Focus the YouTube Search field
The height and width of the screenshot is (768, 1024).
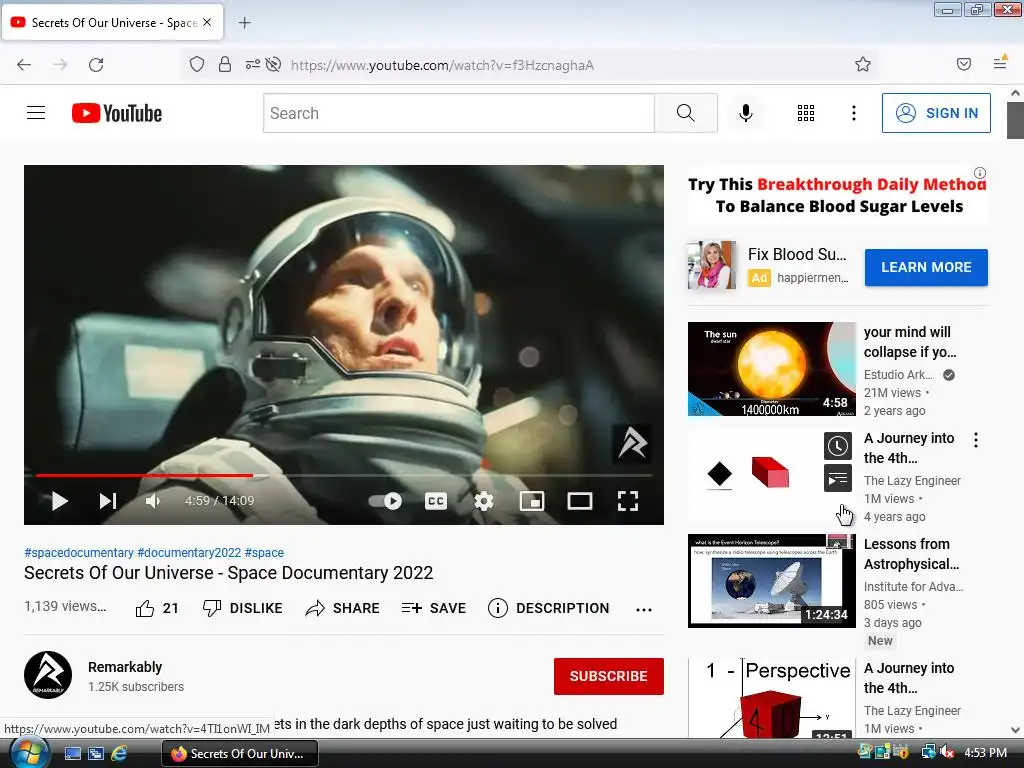(x=458, y=113)
